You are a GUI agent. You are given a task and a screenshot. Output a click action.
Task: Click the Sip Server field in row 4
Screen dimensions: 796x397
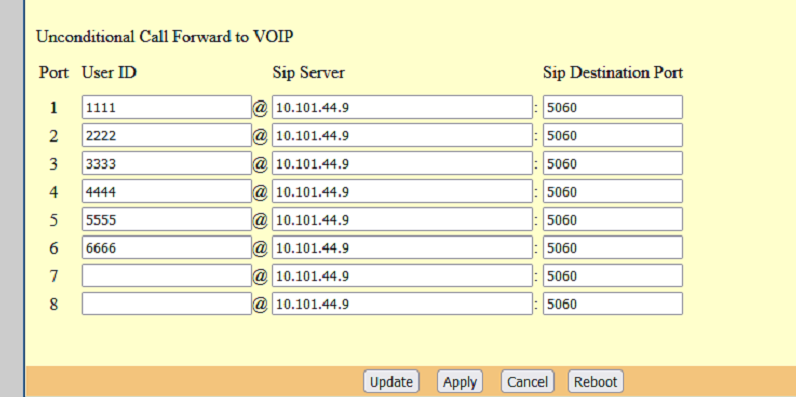pyautogui.click(x=402, y=191)
